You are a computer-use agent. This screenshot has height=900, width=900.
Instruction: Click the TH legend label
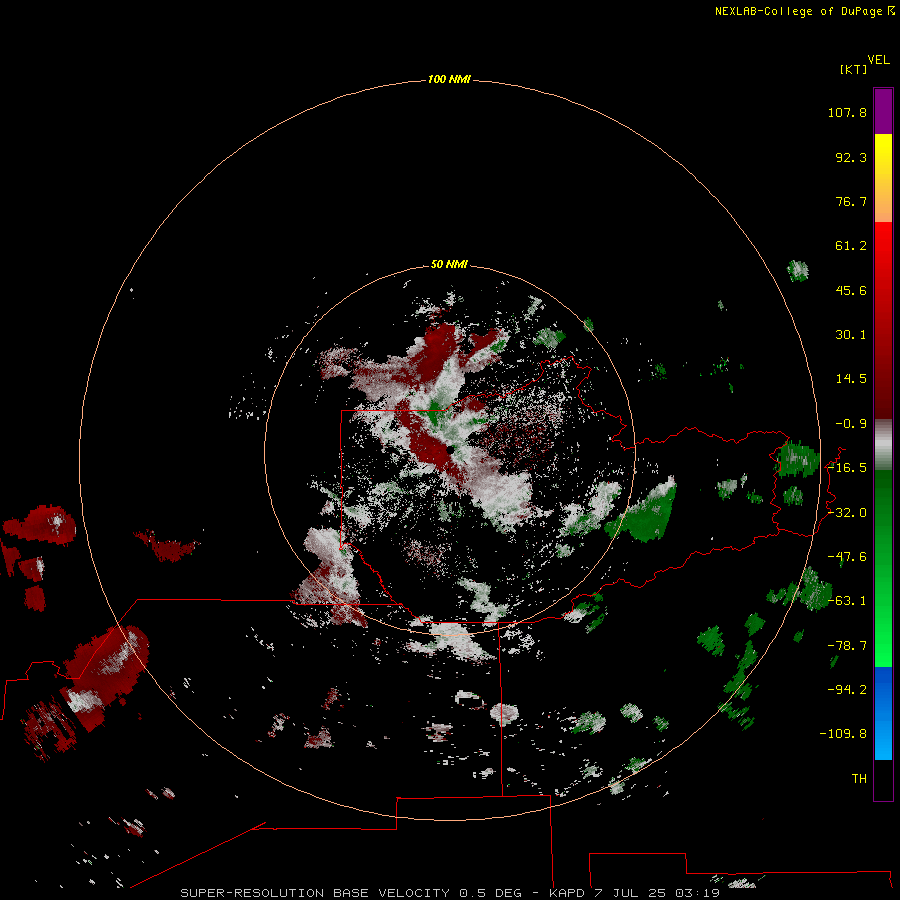(x=859, y=778)
